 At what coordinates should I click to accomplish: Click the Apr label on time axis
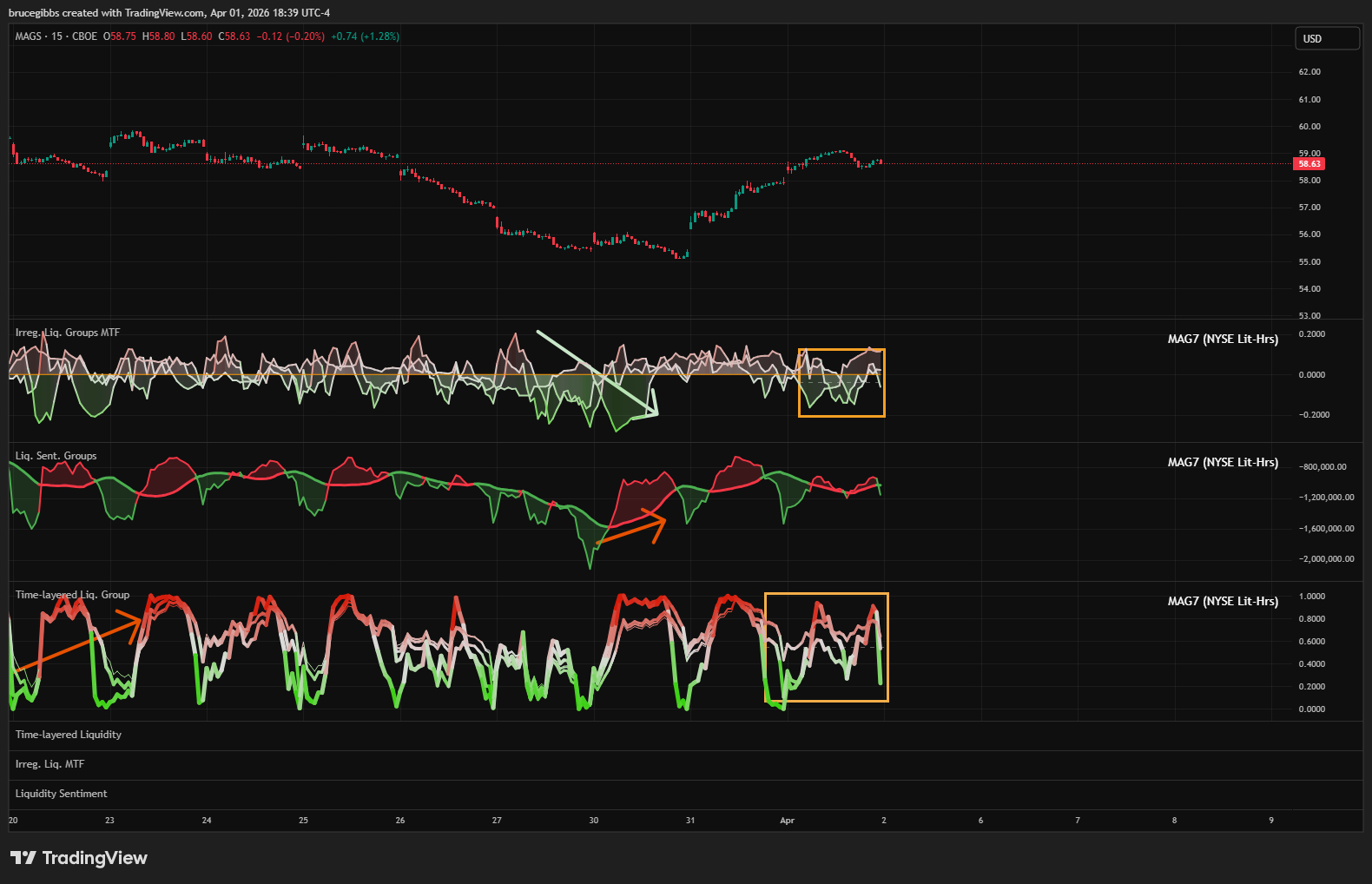(x=787, y=821)
